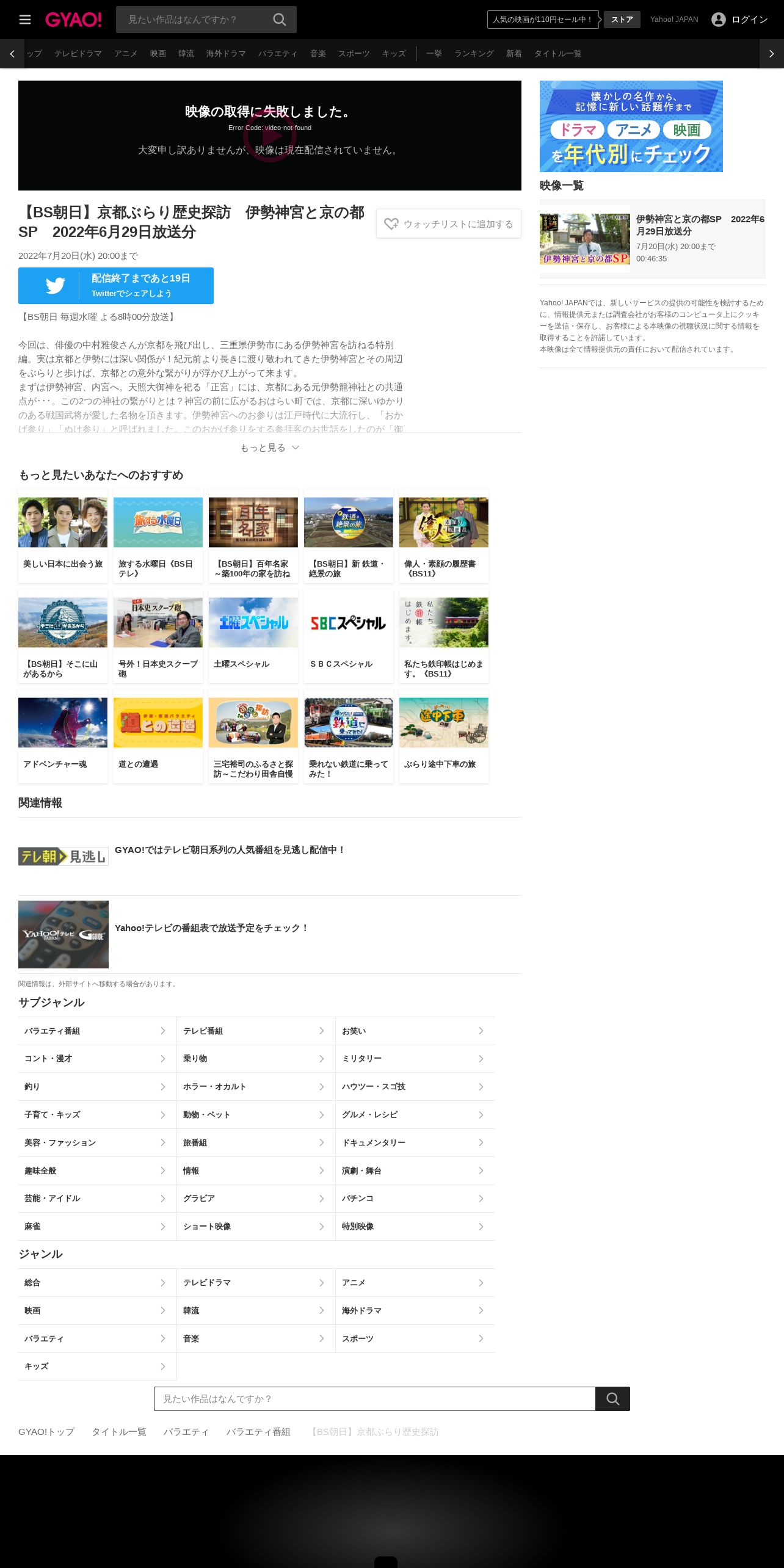
Task: Open the Yahoo! JAPAN header link
Action: point(674,20)
